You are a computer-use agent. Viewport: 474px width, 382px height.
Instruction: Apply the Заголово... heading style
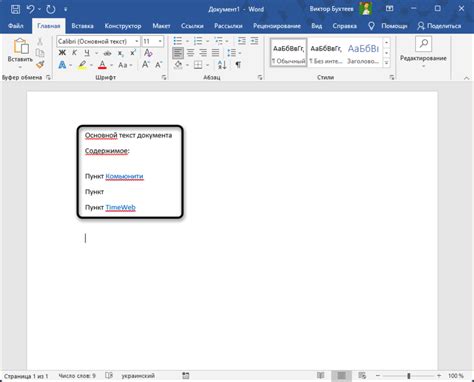pos(363,53)
